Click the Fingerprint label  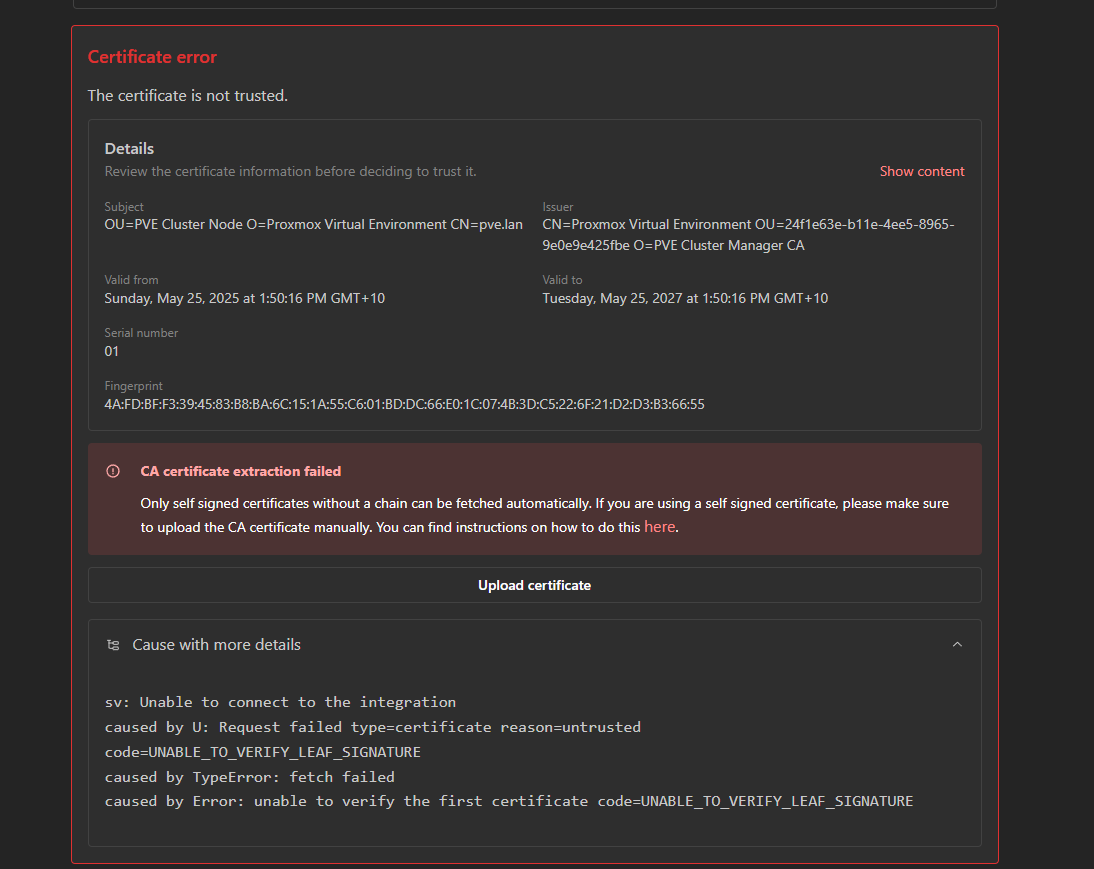[x=133, y=386]
